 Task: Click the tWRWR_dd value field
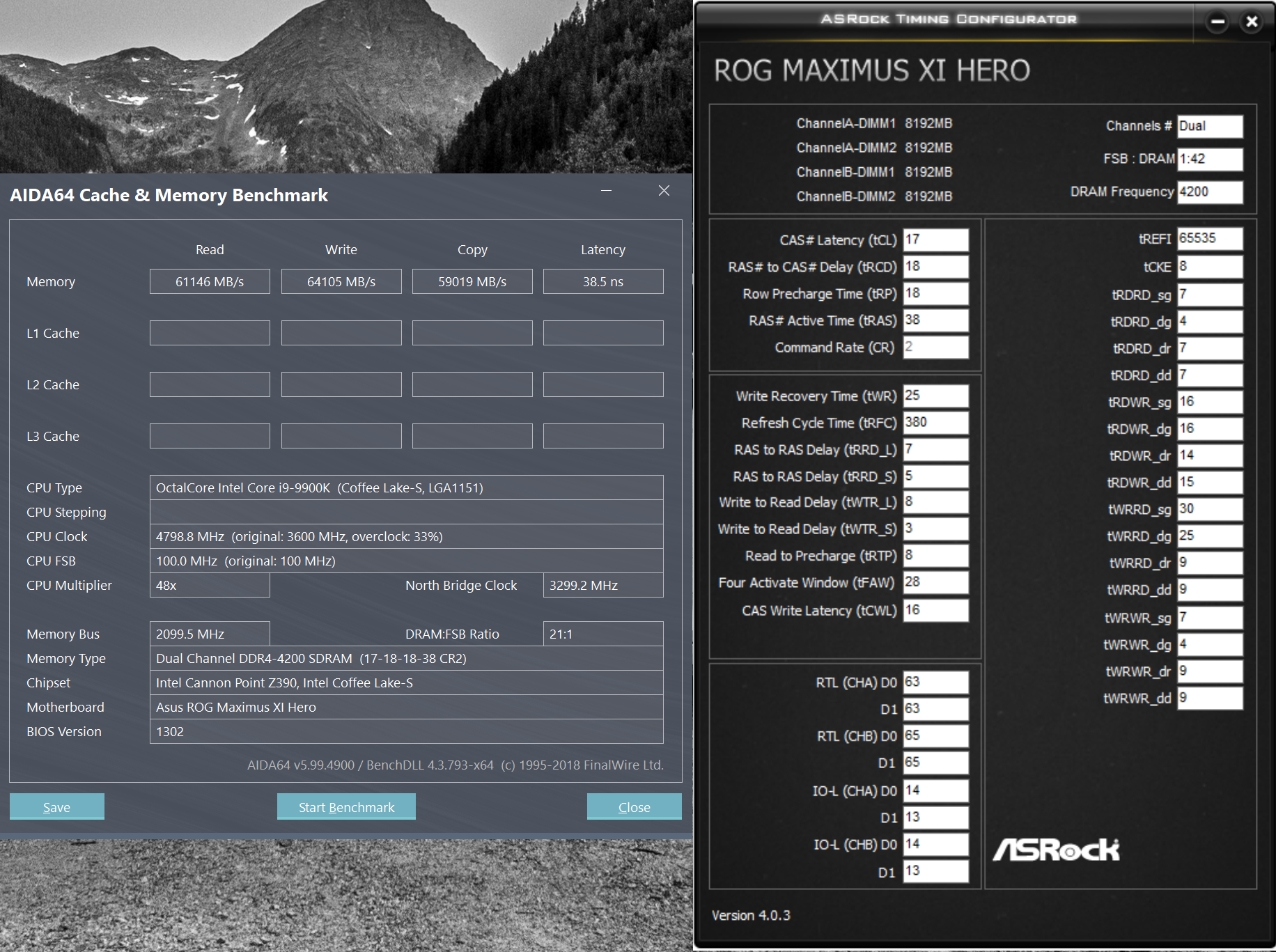coord(1210,698)
